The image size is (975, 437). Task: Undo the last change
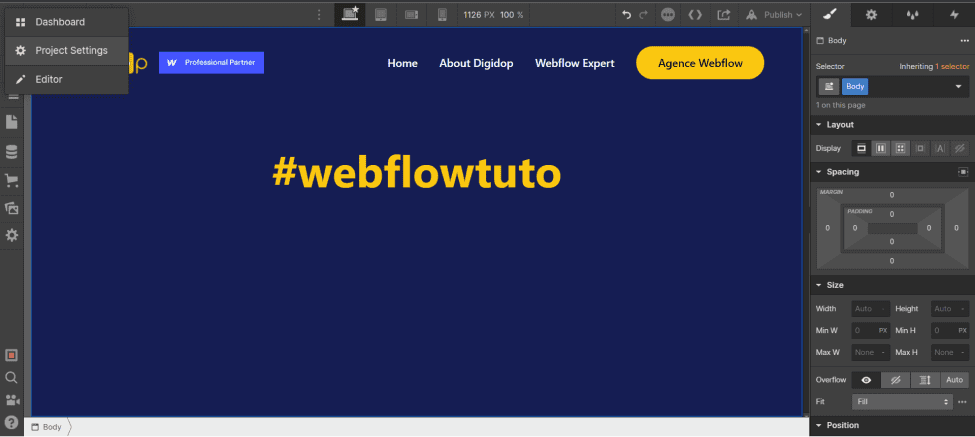627,14
